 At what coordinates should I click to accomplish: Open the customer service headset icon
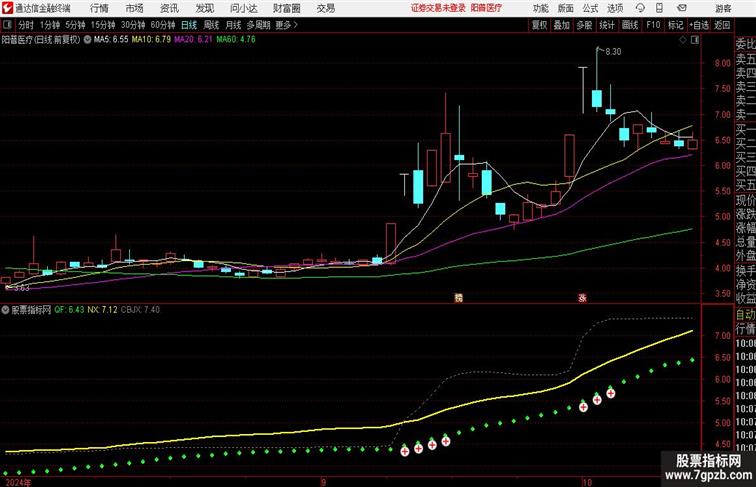(x=641, y=8)
